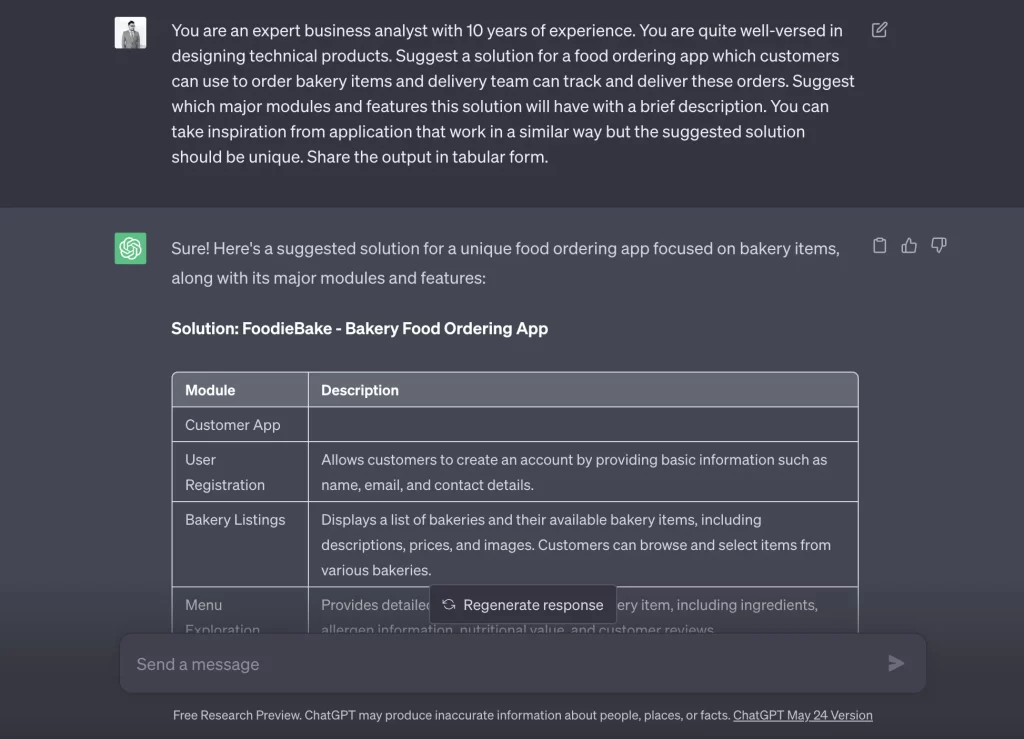
Task: Click the Bakery Listings module cell
Action: (235, 520)
